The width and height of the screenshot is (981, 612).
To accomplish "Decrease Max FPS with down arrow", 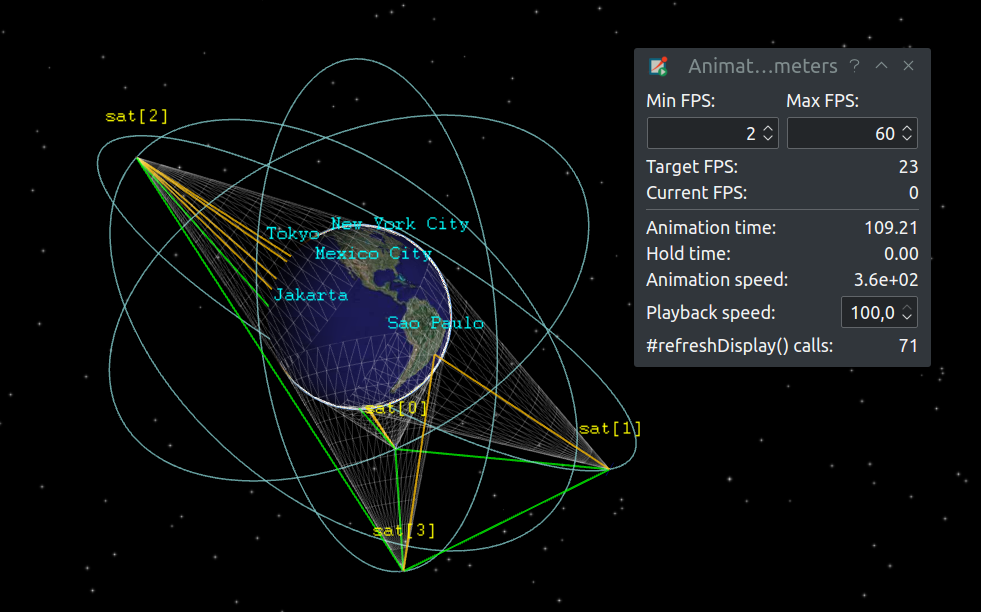I will (907, 138).
